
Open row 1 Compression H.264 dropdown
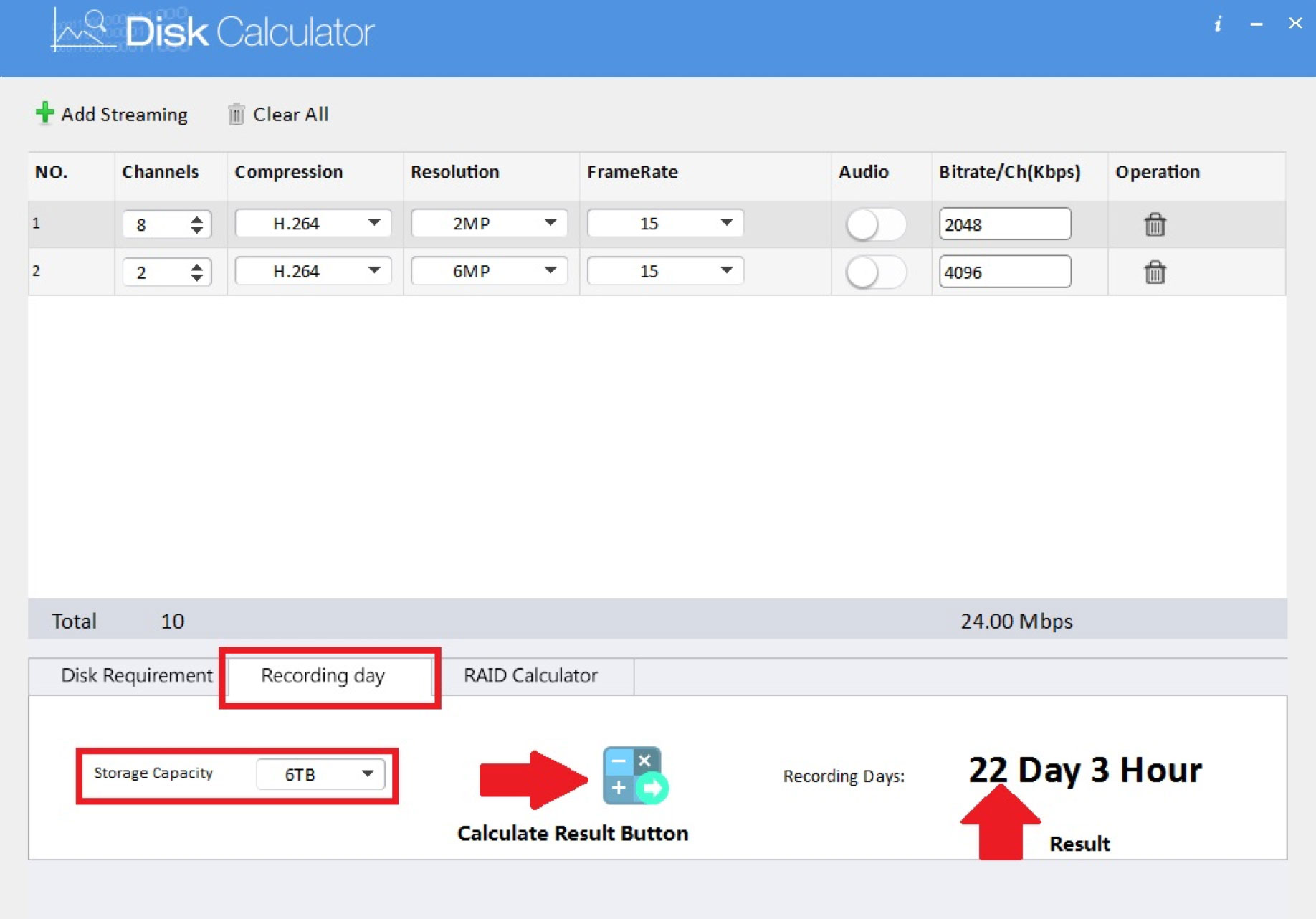point(313,224)
